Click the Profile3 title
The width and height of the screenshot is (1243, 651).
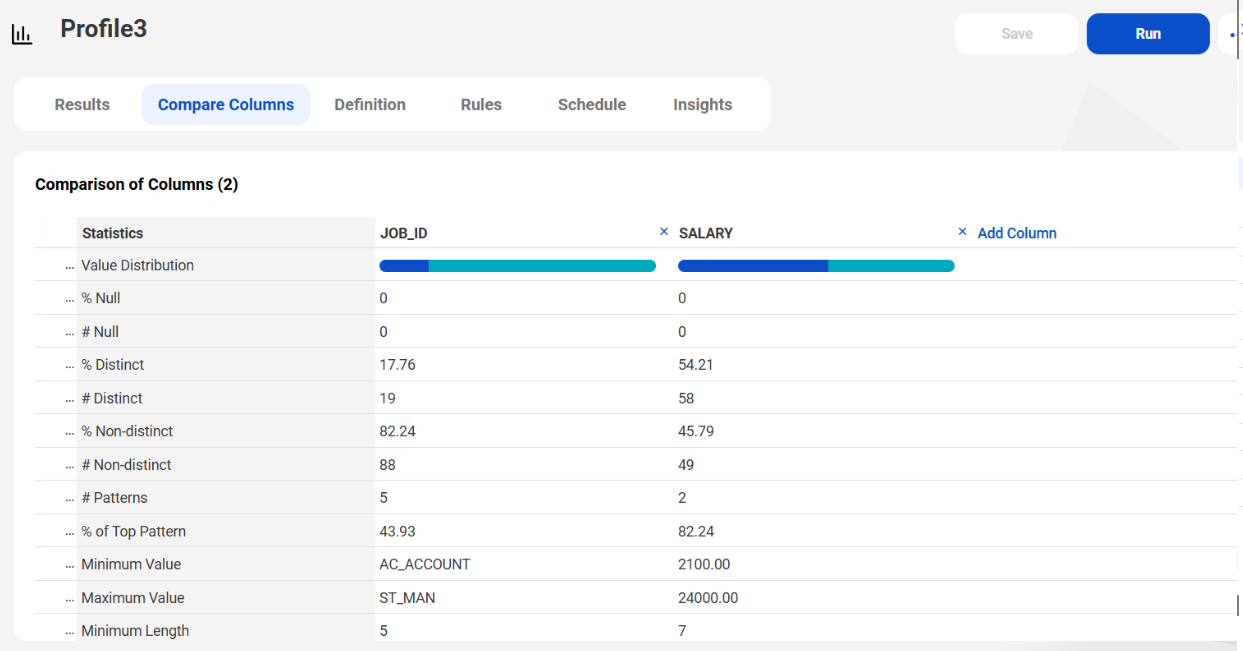coord(104,29)
